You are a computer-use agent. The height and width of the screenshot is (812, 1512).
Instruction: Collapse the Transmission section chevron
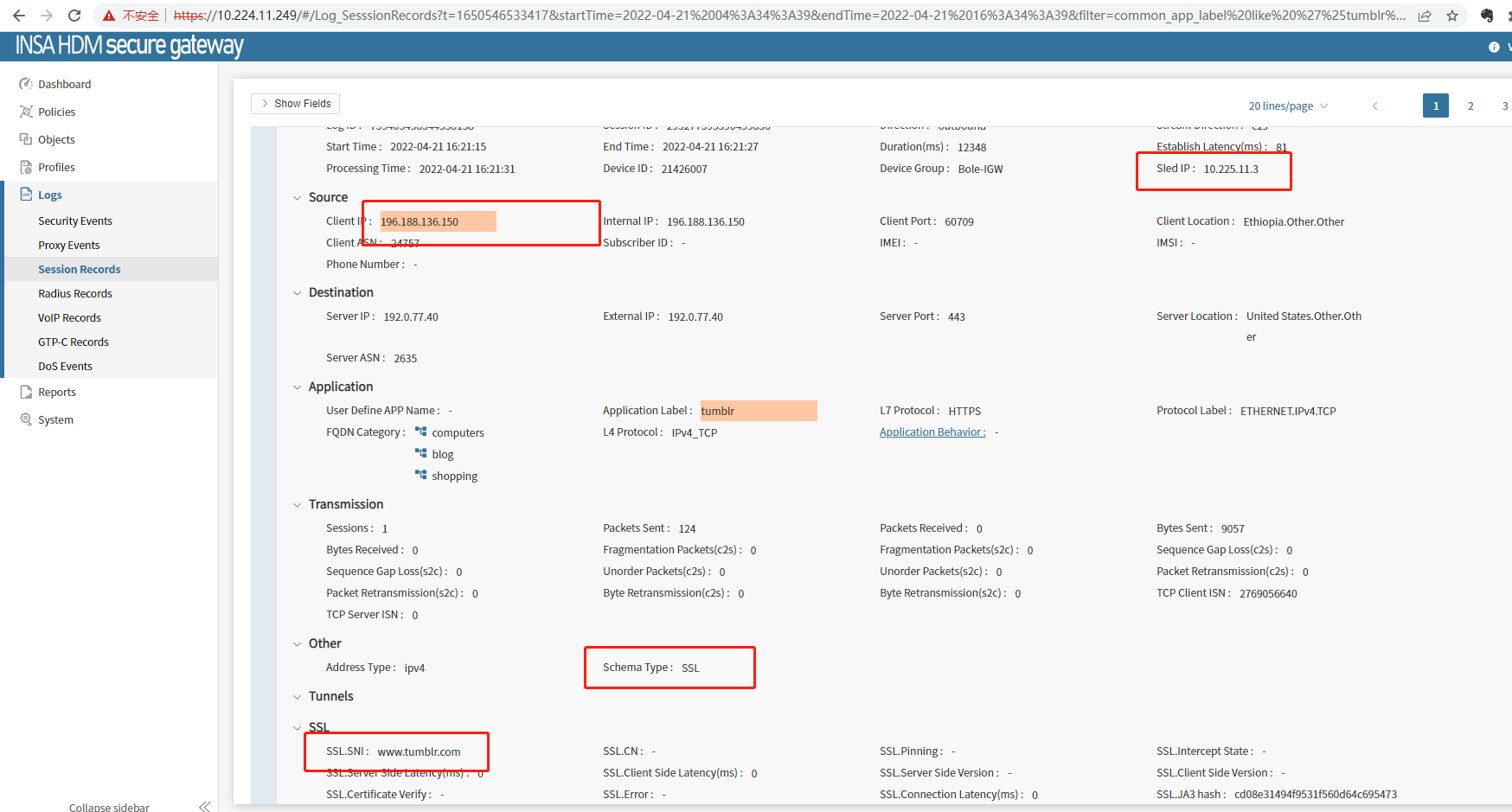298,505
